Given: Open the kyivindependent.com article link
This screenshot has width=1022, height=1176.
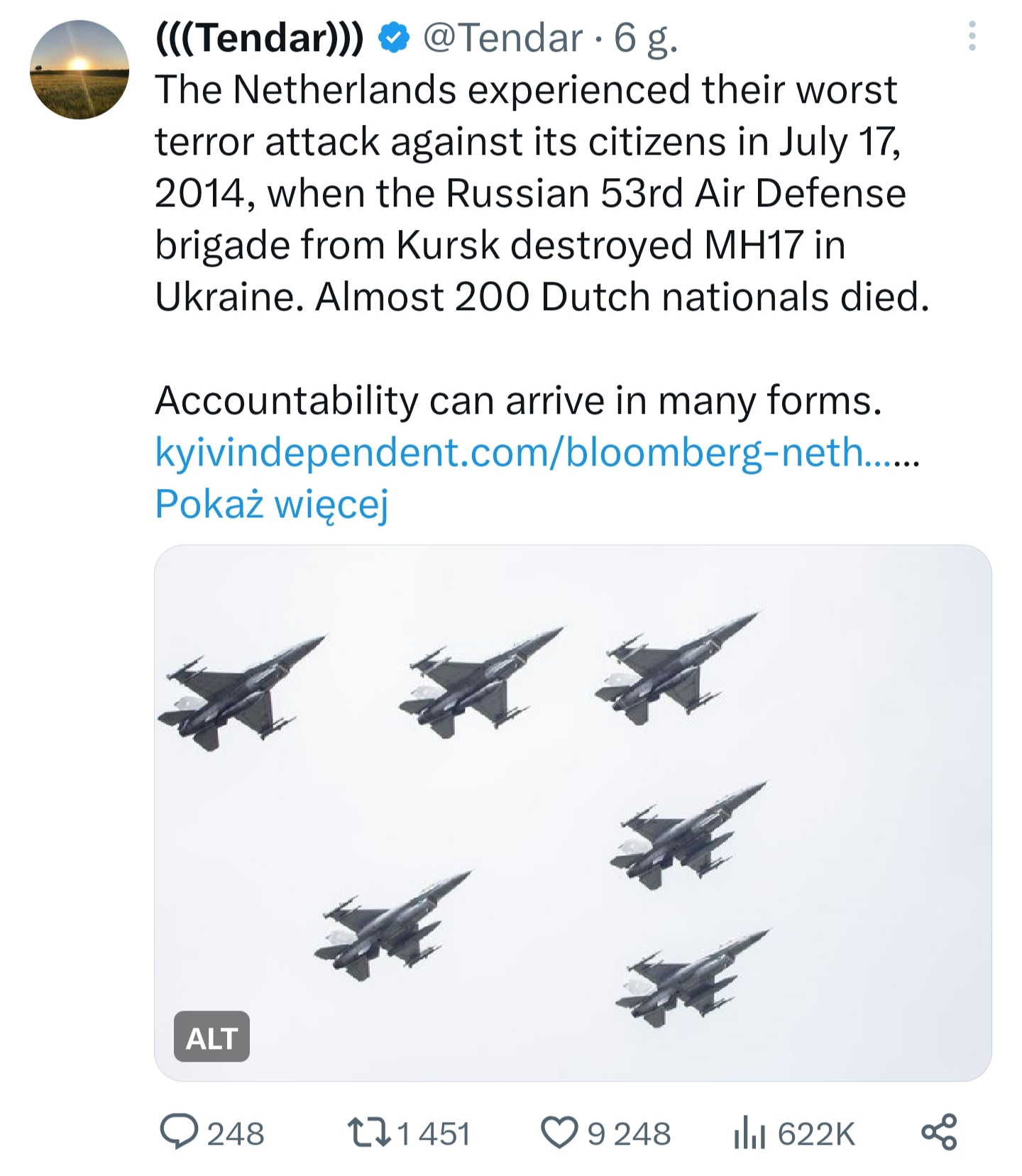Looking at the screenshot, I should pos(537,452).
